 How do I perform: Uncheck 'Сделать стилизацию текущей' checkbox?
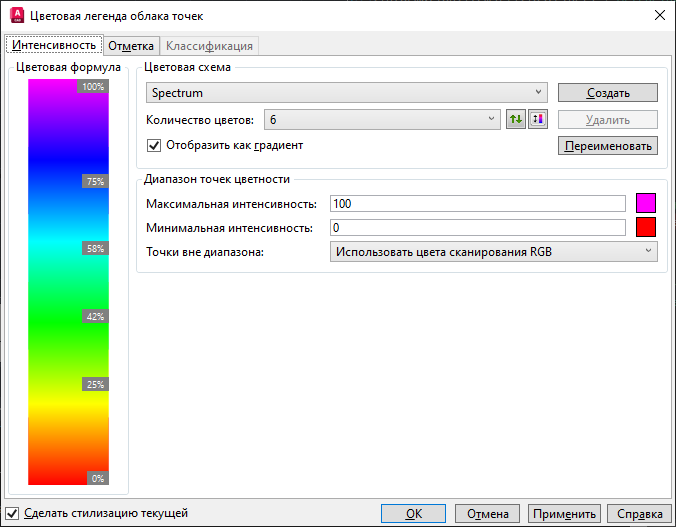tap(12, 513)
